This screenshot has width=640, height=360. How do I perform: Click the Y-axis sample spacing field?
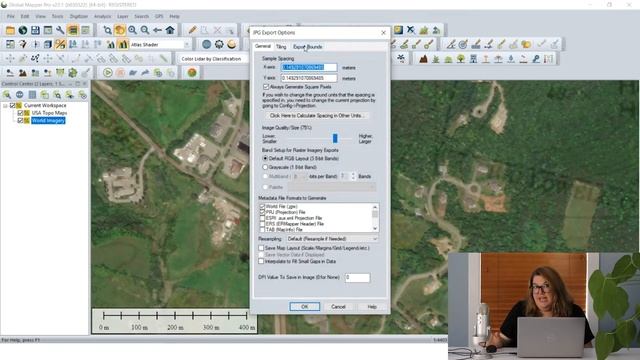(309, 78)
